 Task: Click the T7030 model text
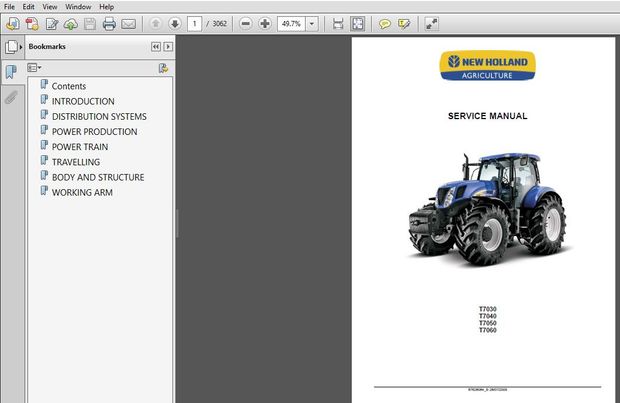coord(488,309)
